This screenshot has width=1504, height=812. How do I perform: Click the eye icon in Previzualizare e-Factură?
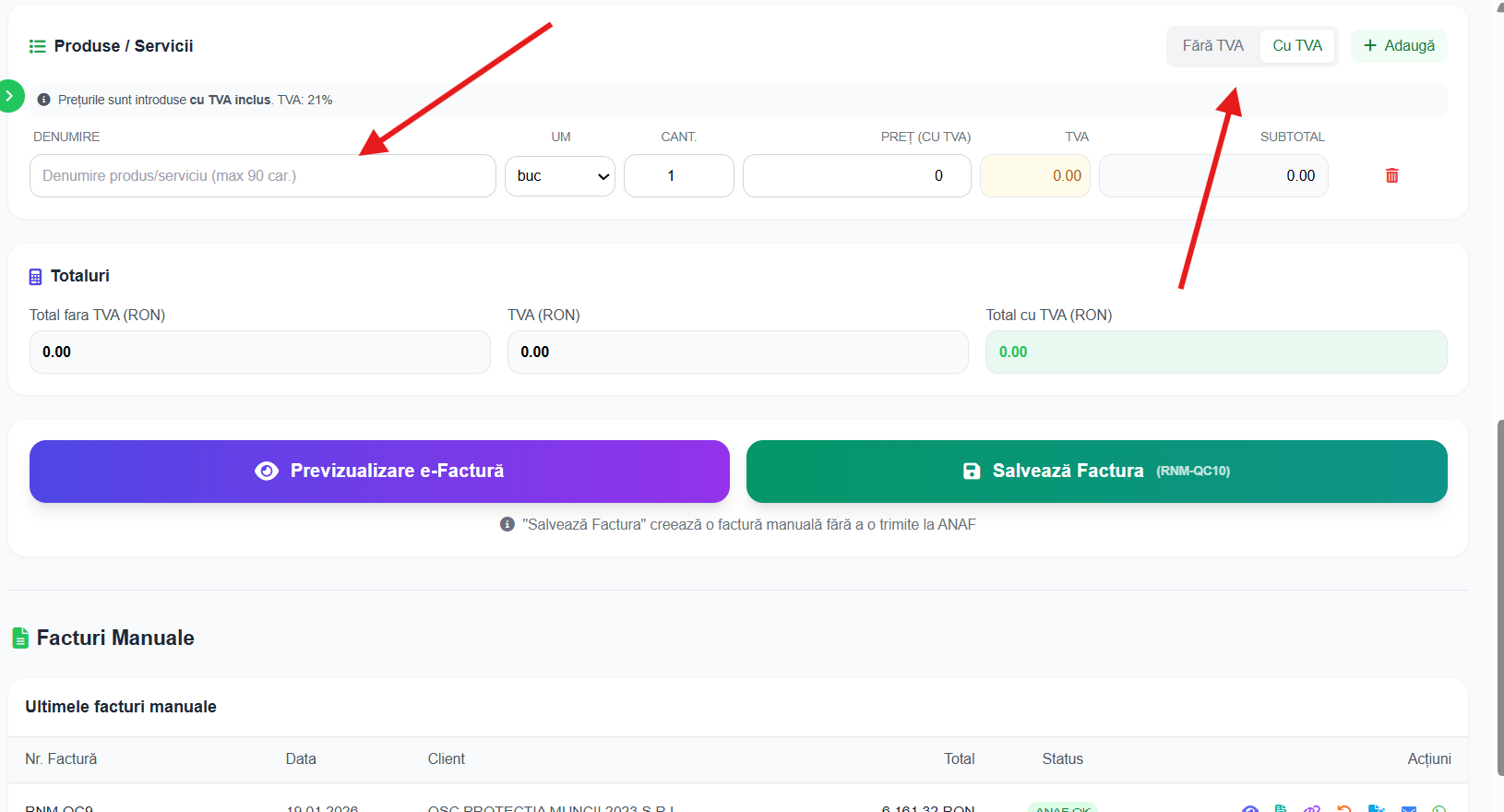pyautogui.click(x=267, y=471)
